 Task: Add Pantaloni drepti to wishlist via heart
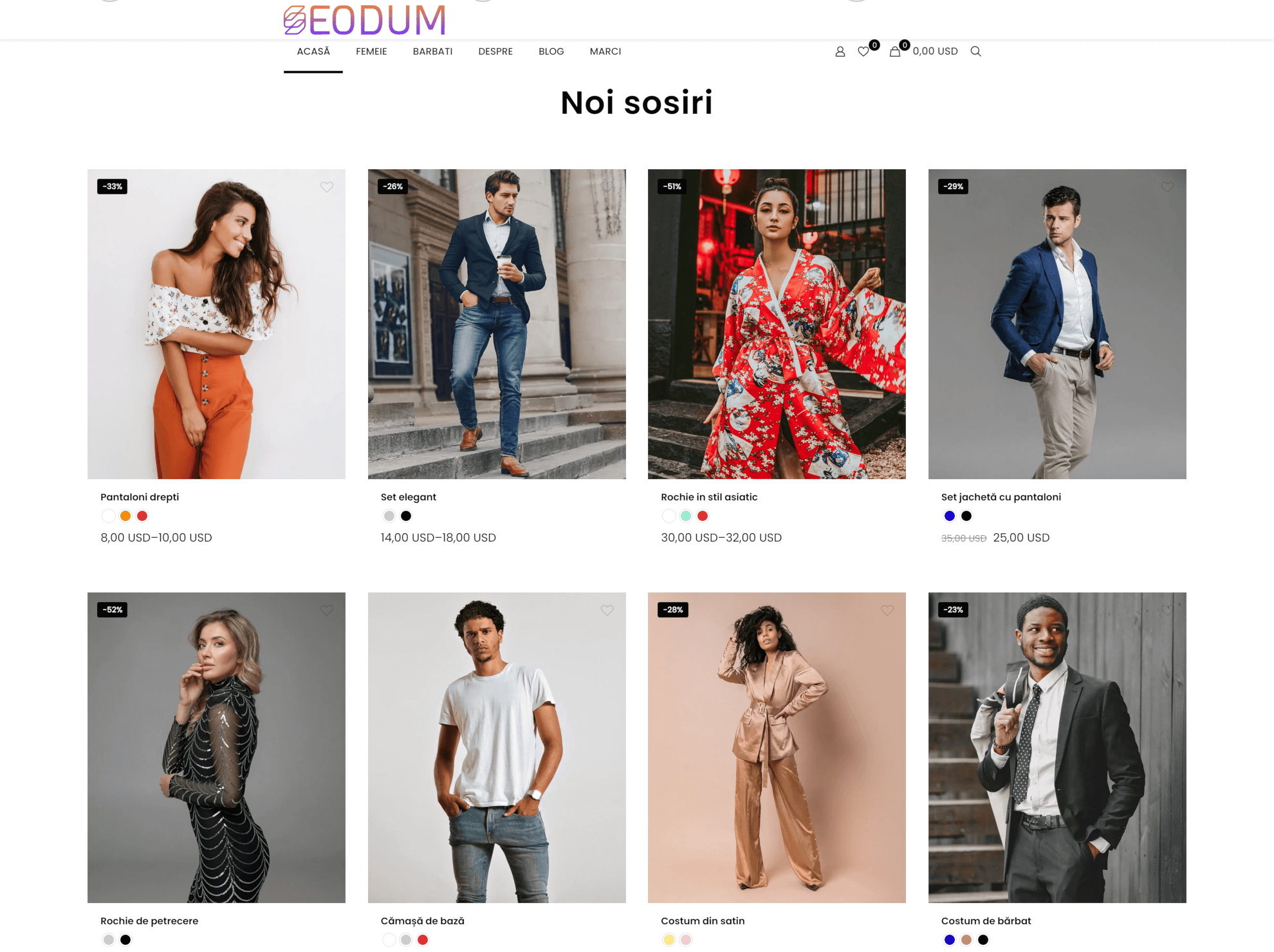tap(327, 187)
